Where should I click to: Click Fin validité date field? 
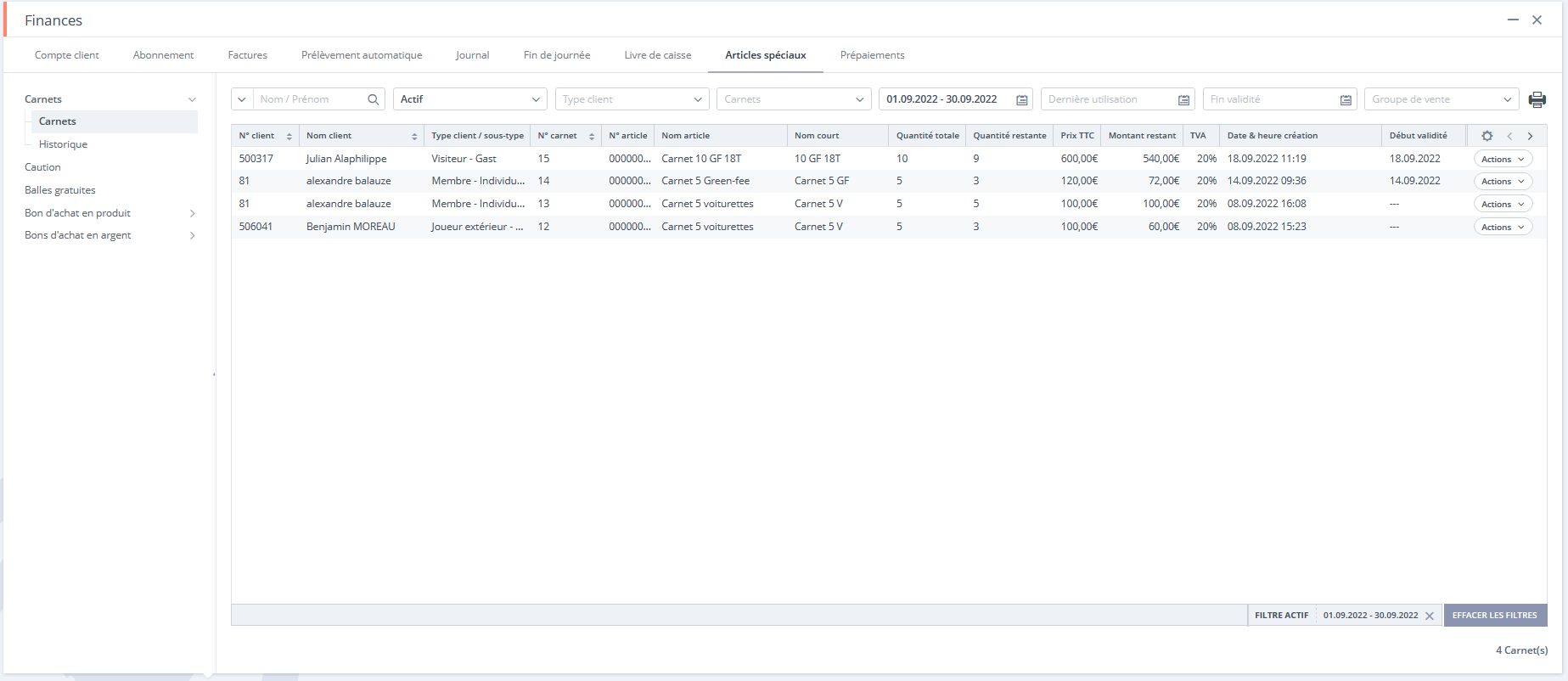pyautogui.click(x=1280, y=99)
